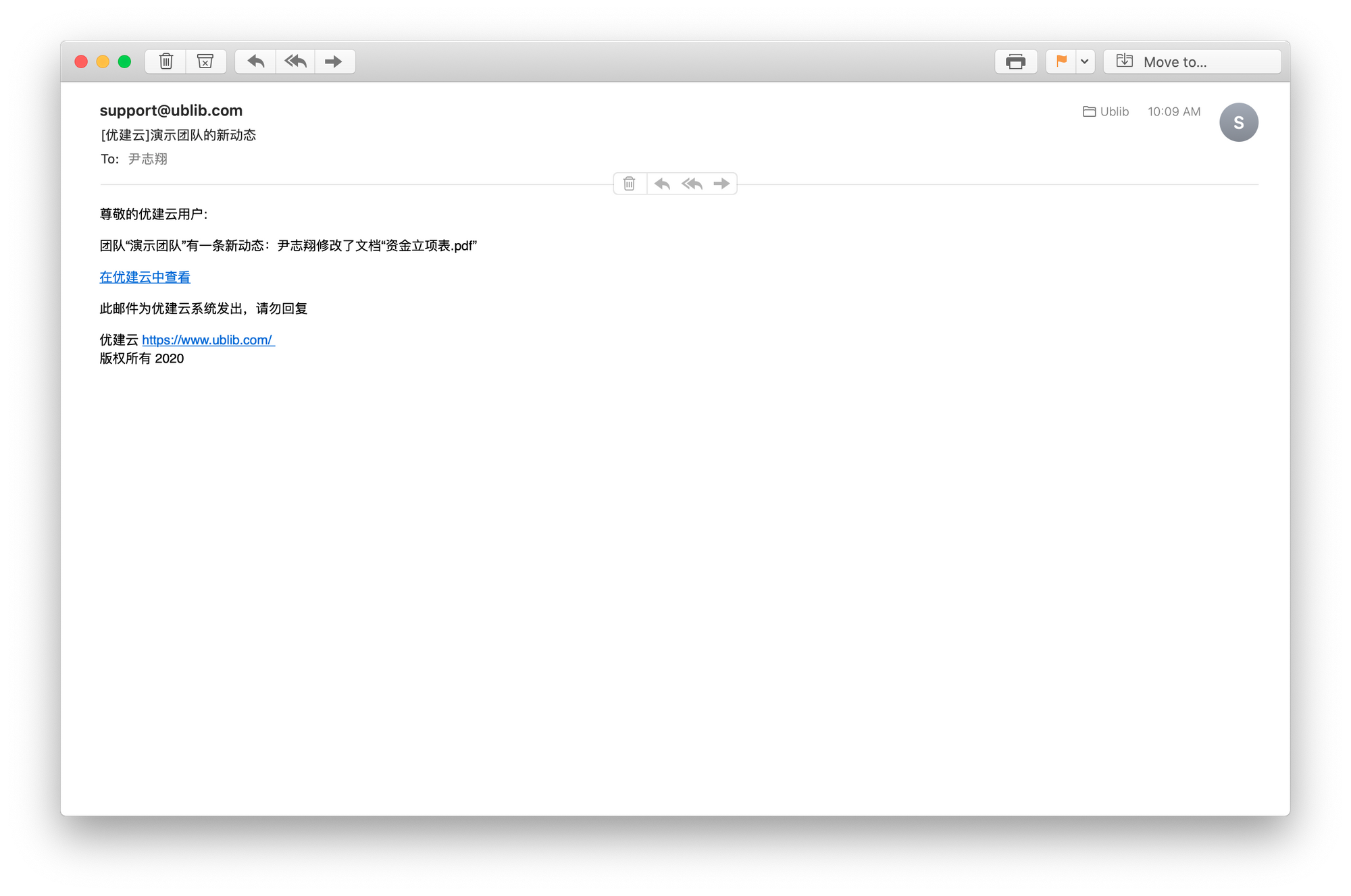The width and height of the screenshot is (1351, 896).
Task: Click the sender avatar with letter S
Action: point(1238,122)
